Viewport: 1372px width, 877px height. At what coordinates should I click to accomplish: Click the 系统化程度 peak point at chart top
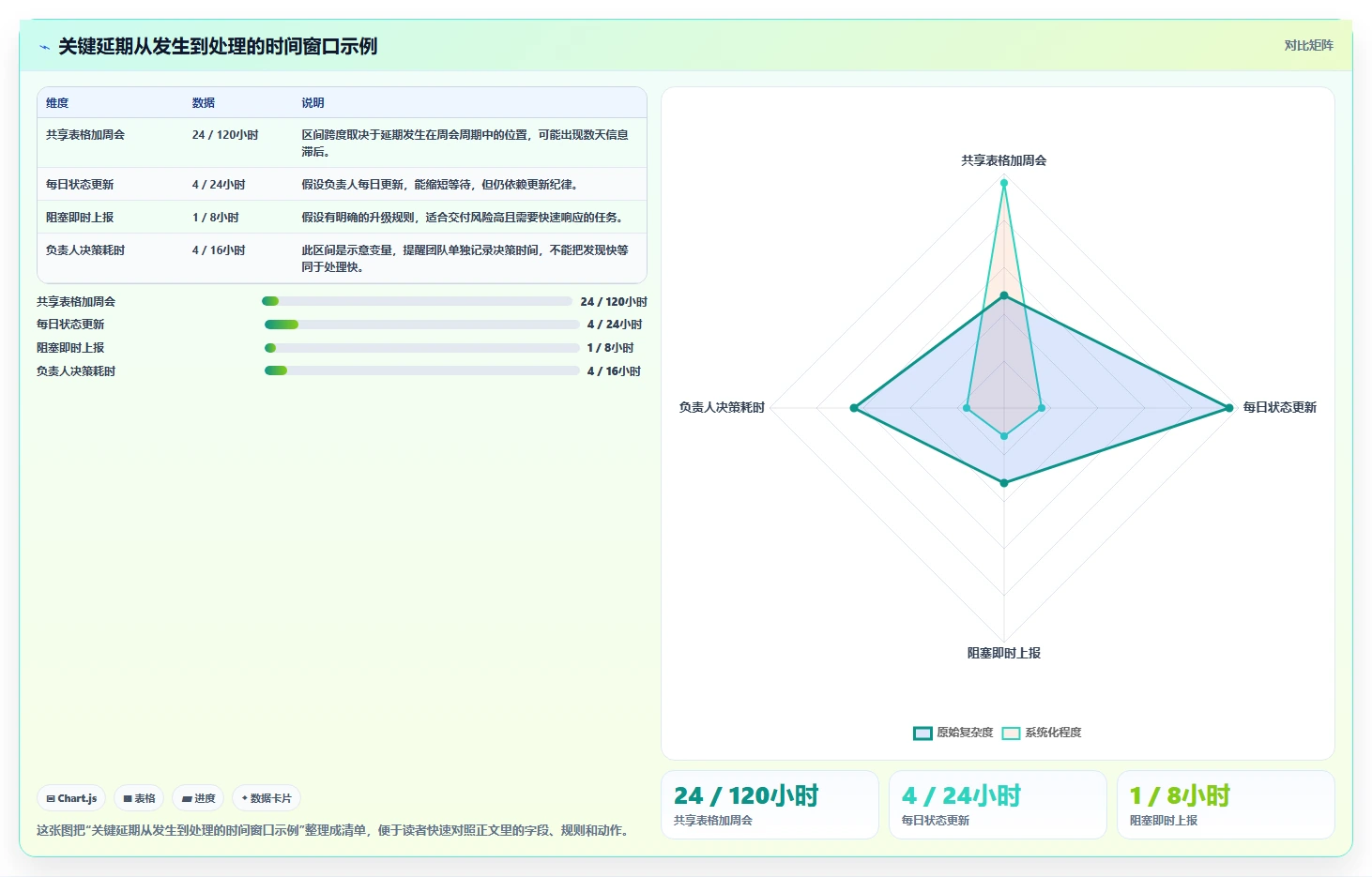point(1004,183)
